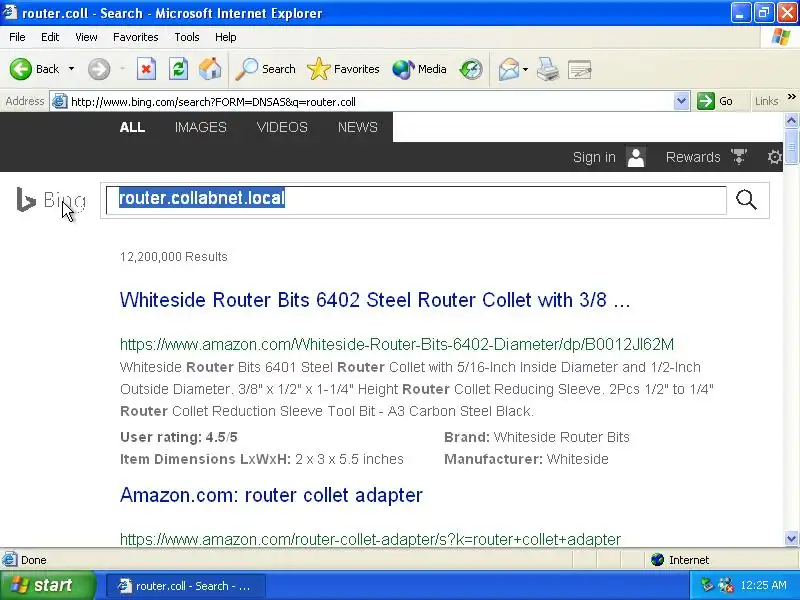
Task: Click the Sign in link
Action: point(594,157)
